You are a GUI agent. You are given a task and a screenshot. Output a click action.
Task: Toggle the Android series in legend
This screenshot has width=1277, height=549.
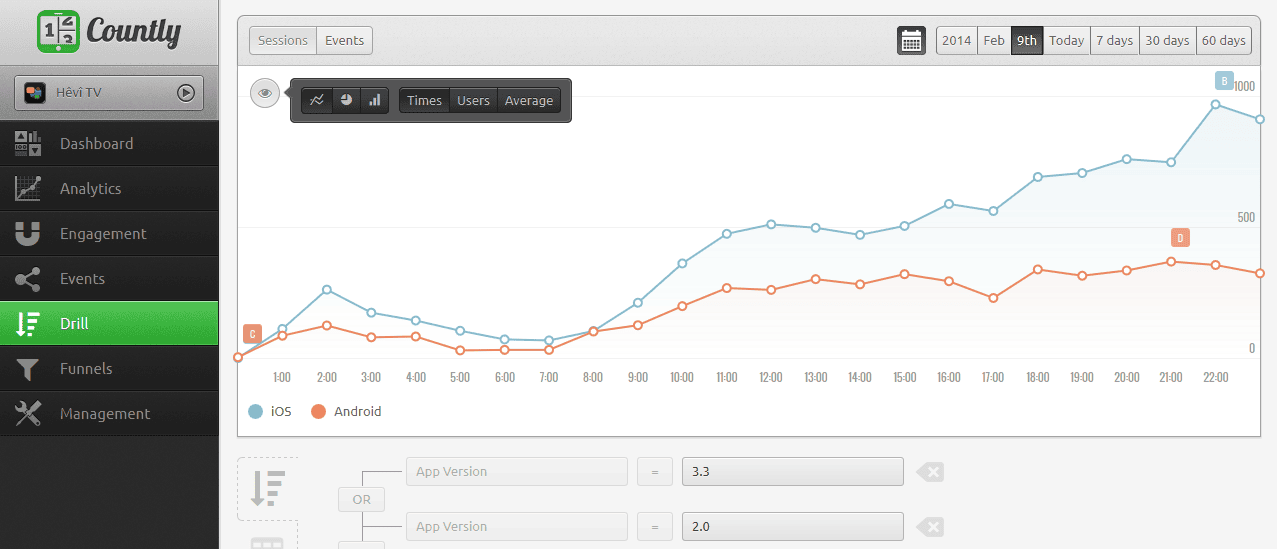point(347,411)
